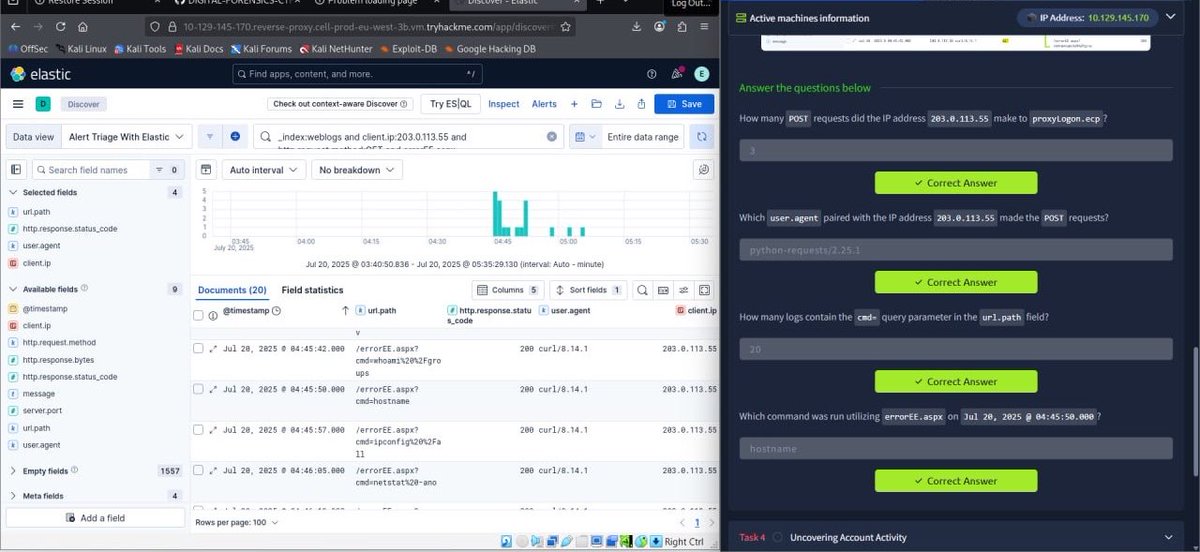Image resolution: width=1200 pixels, height=552 pixels.
Task: Open saved search folder icon
Action: click(596, 104)
